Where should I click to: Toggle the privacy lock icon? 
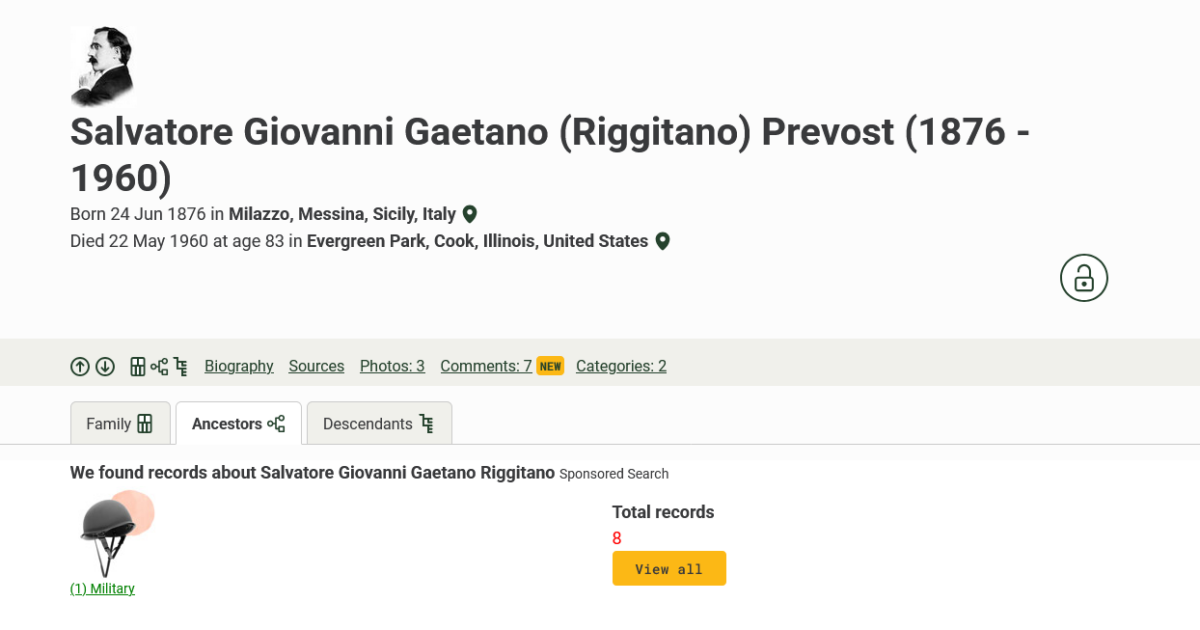(1084, 277)
